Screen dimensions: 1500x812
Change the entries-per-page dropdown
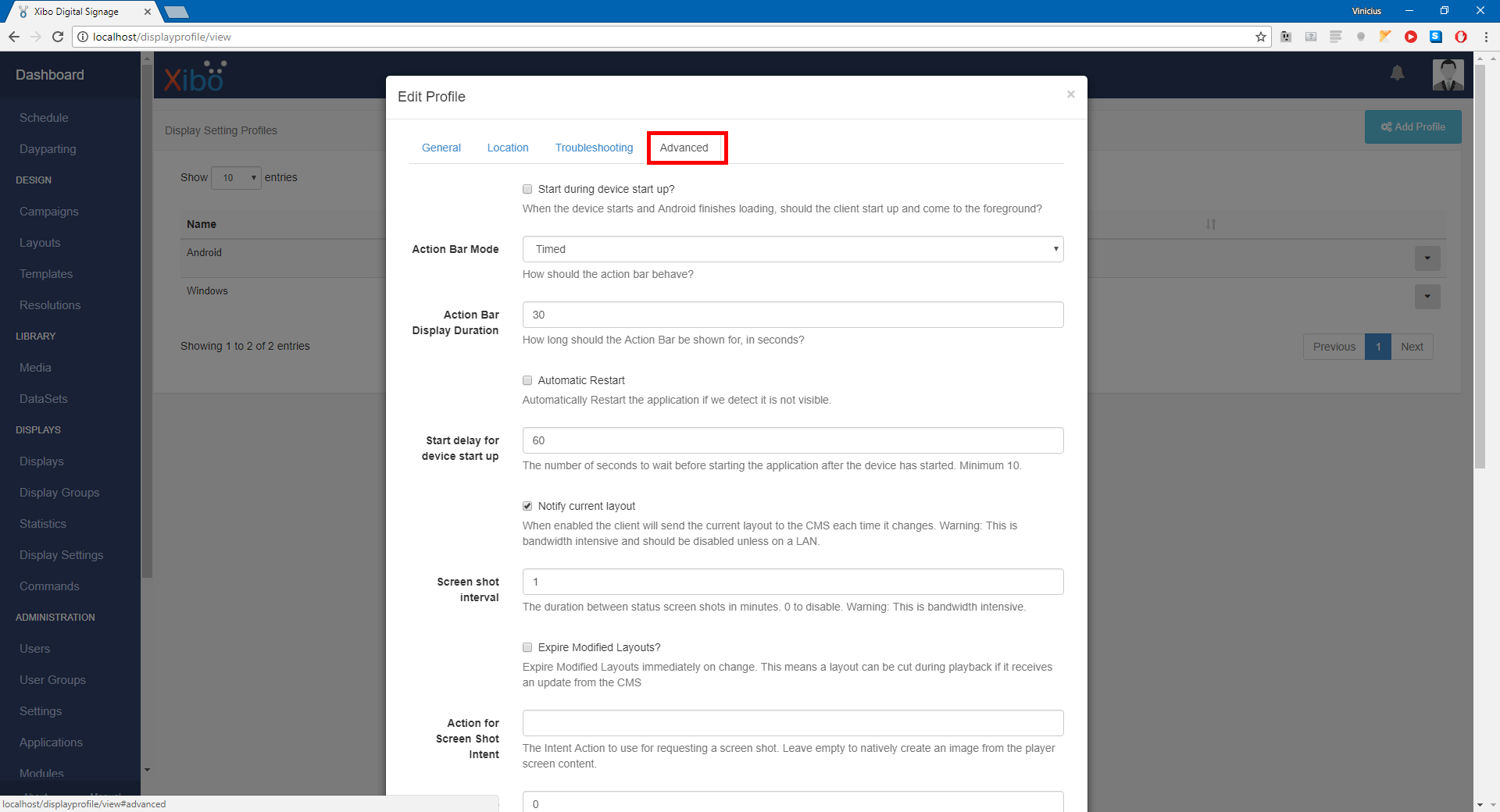(237, 178)
